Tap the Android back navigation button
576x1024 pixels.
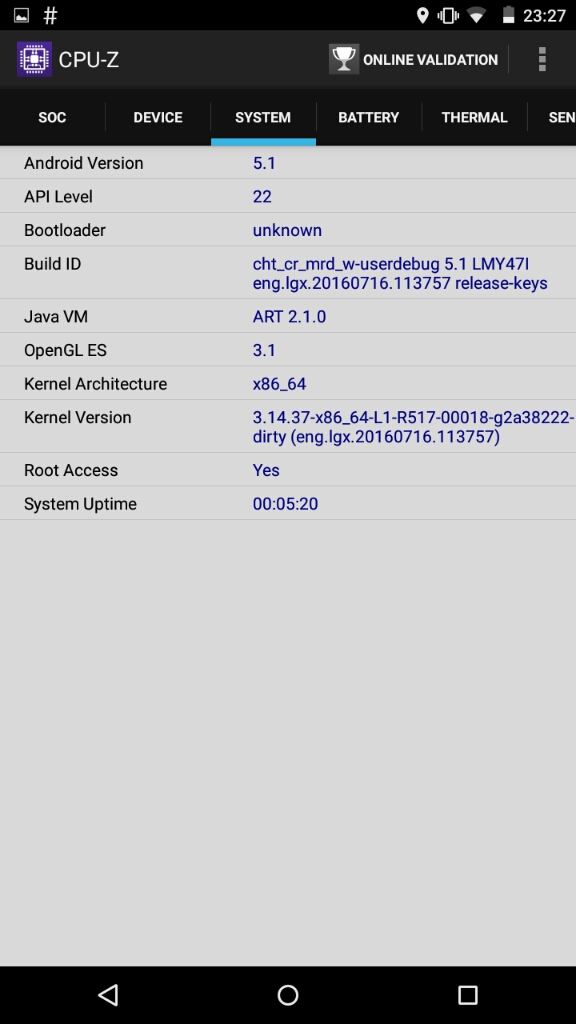[x=108, y=995]
